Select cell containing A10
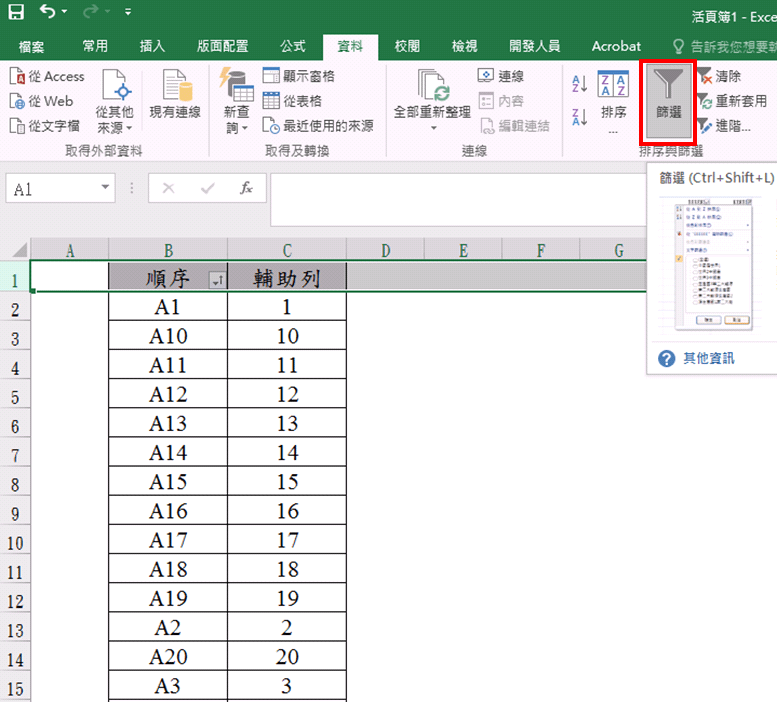 pos(168,337)
